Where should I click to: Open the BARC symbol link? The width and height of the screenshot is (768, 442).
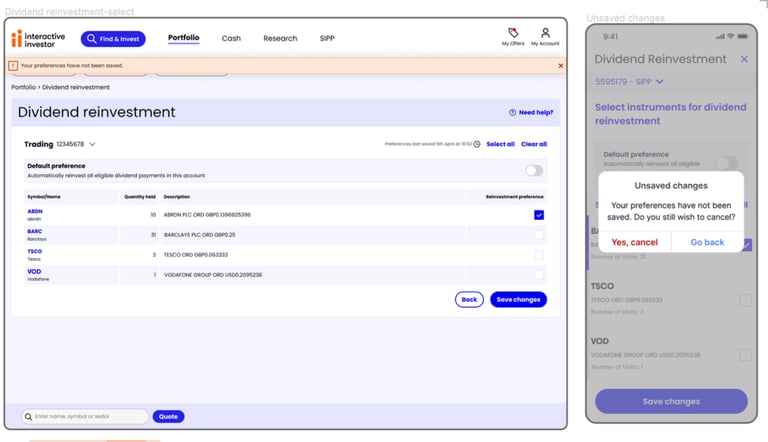click(x=35, y=231)
